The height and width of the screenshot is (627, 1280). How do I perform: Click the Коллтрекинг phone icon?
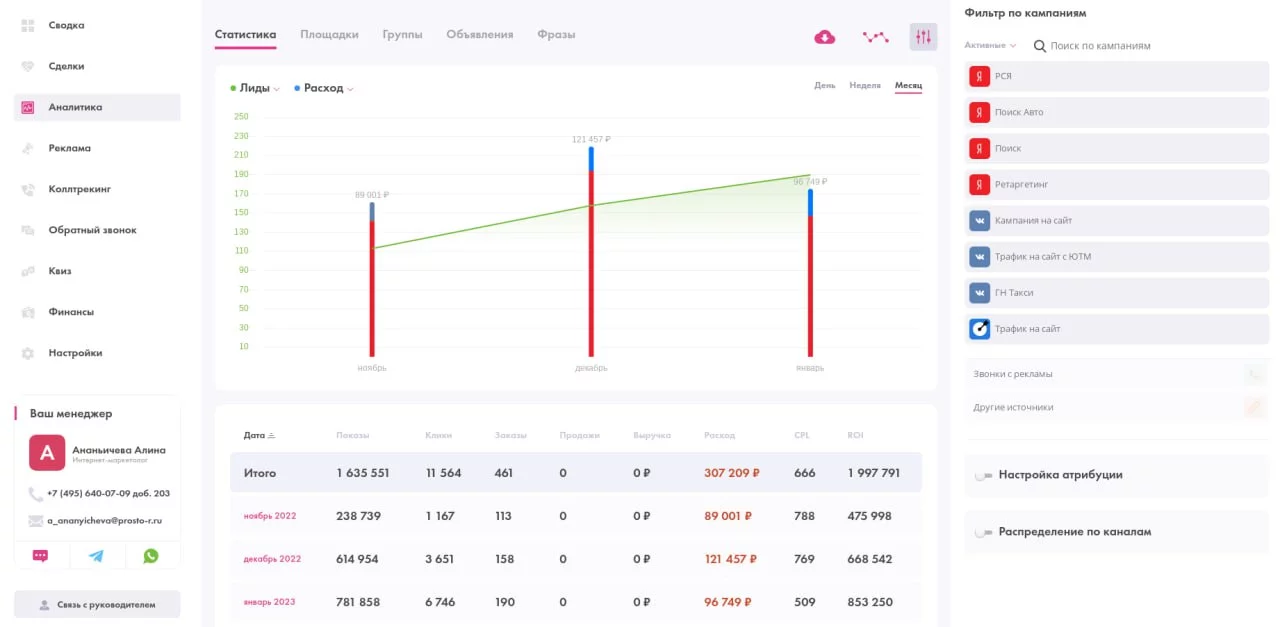28,189
